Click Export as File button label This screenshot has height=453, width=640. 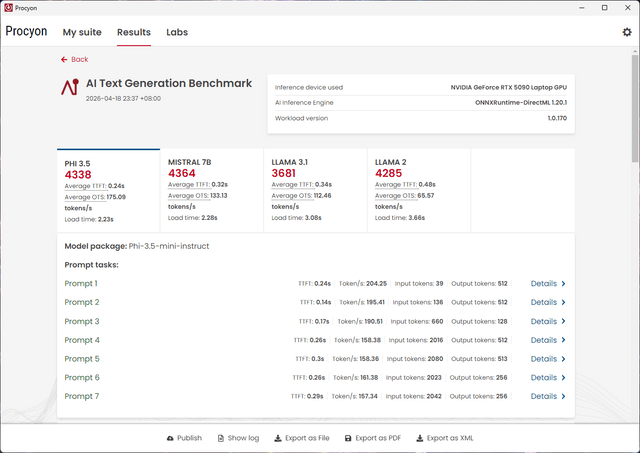tap(307, 438)
